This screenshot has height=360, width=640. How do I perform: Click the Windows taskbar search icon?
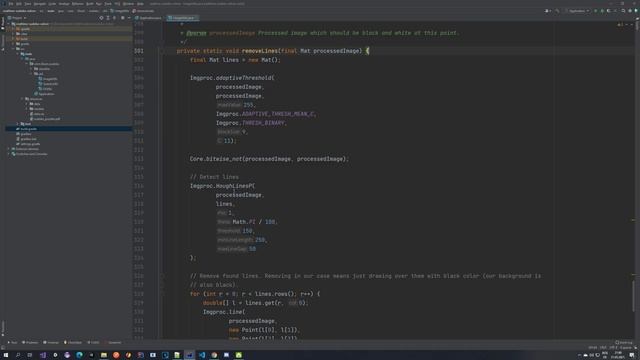18,355
